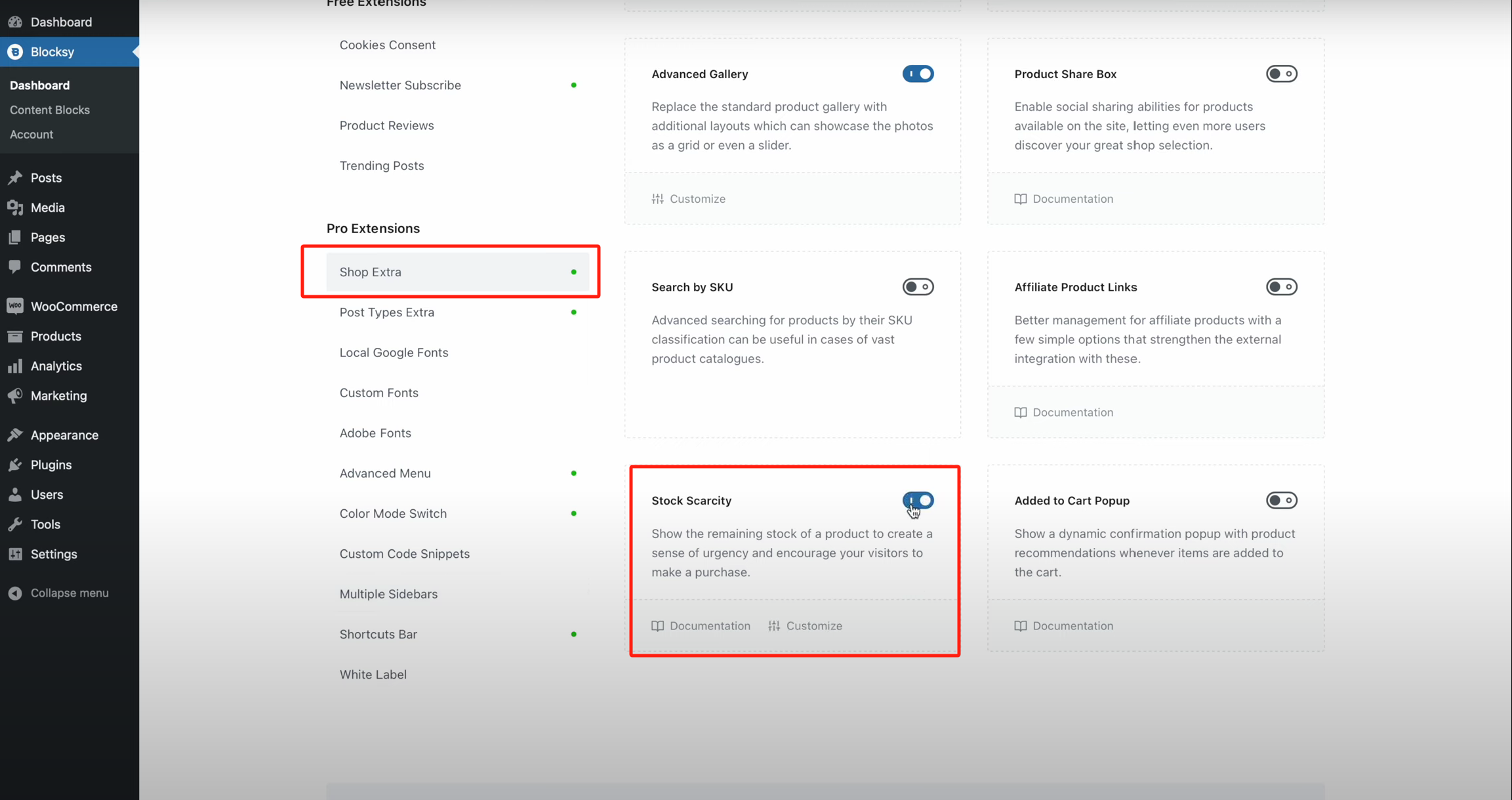
Task: Click the Media icon in the sidebar
Action: [x=15, y=207]
